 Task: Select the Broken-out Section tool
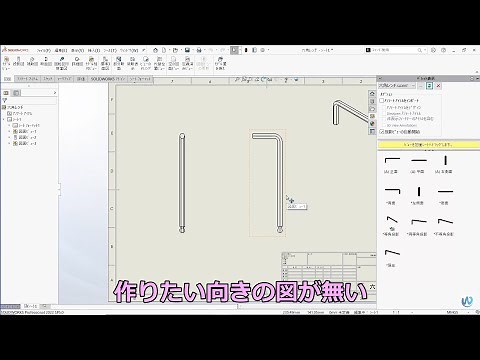[x=119, y=63]
